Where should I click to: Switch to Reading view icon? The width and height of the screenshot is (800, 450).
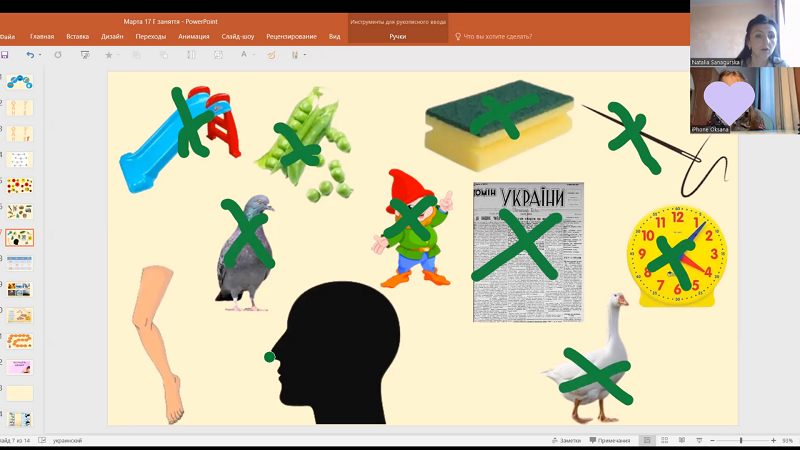(x=682, y=440)
